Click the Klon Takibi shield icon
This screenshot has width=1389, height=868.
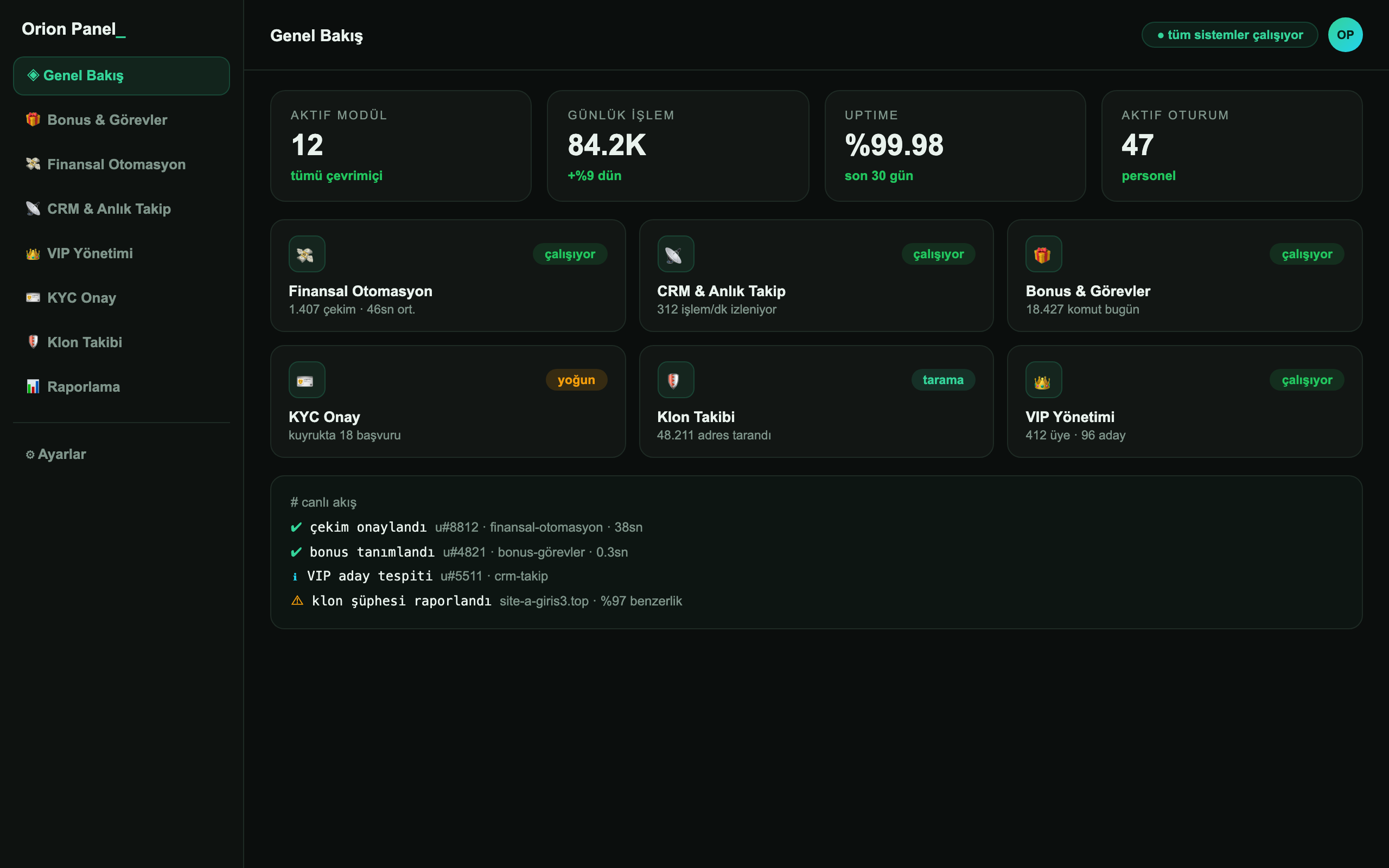[675, 379]
